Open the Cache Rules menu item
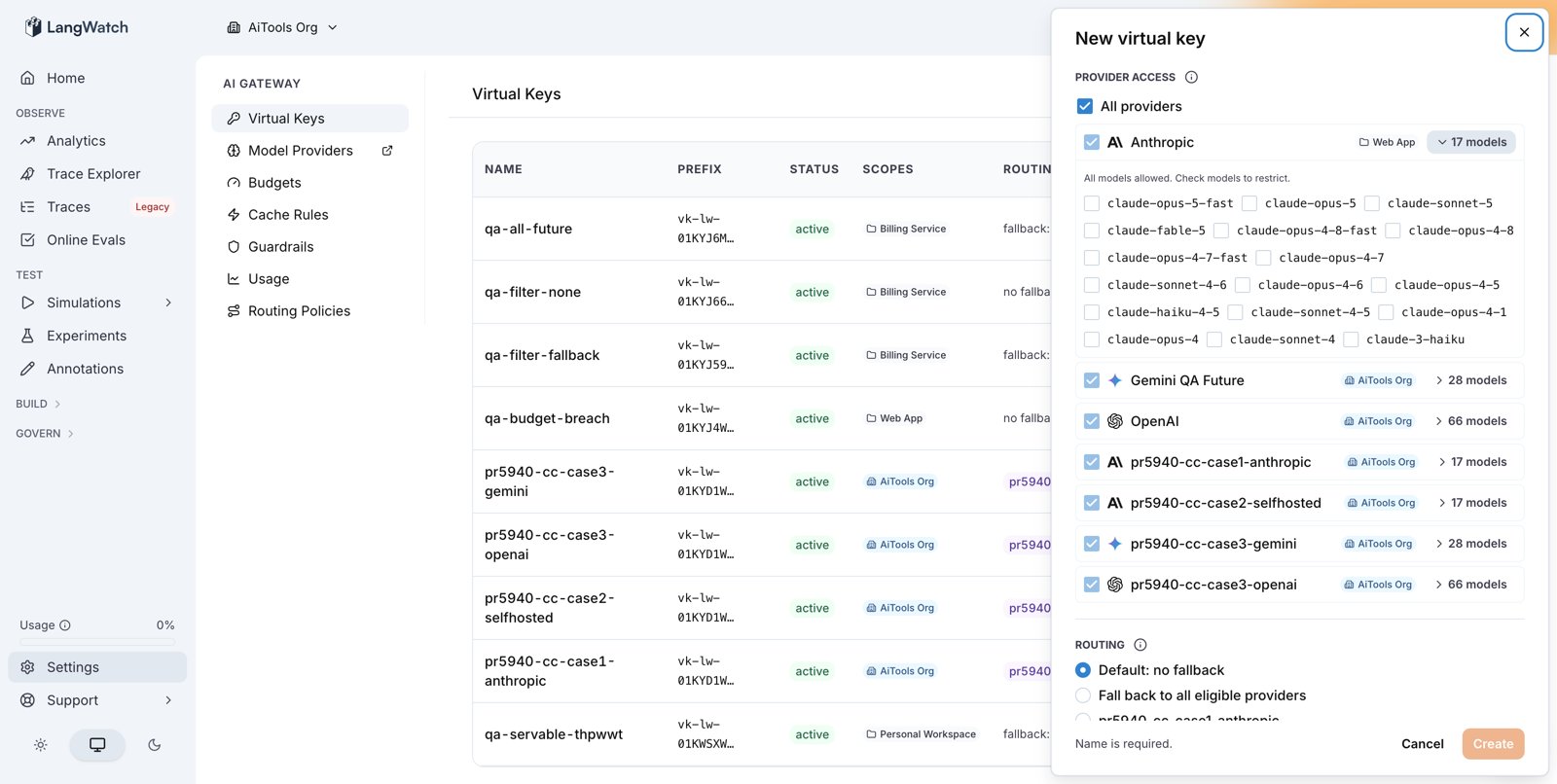 309,215
